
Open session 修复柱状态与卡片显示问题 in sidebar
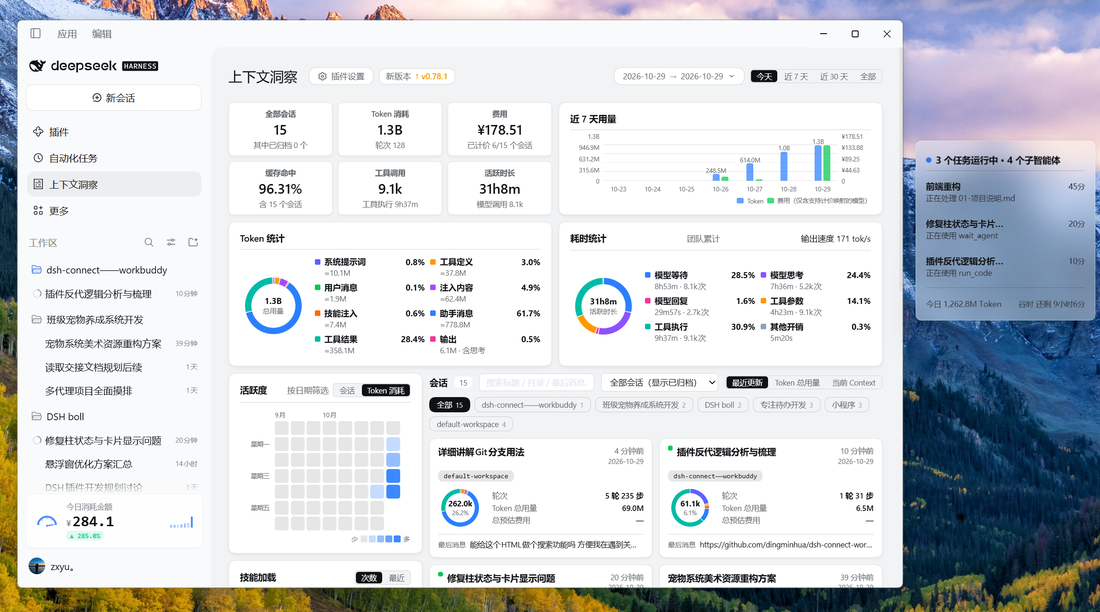114,440
